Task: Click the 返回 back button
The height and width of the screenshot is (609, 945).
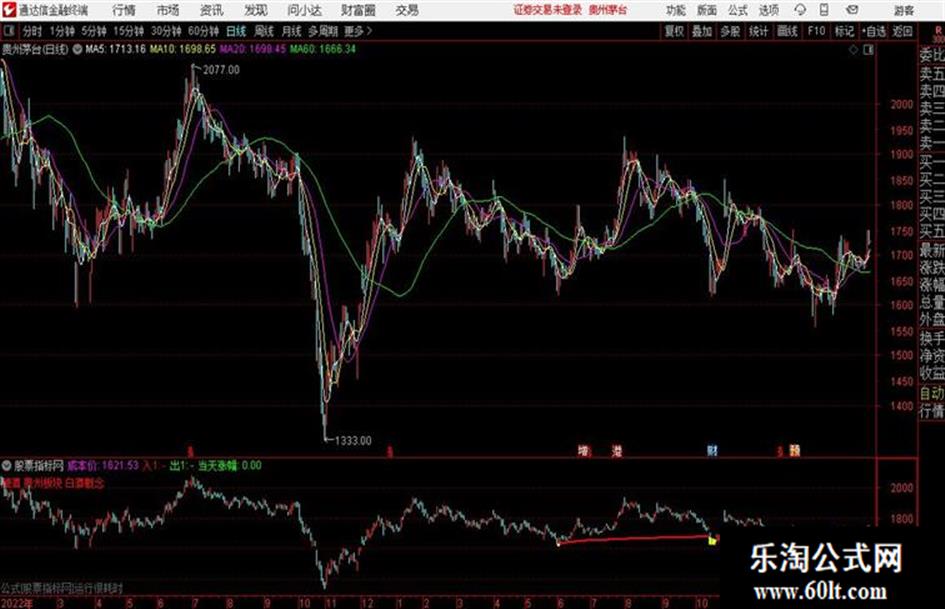Action: (x=902, y=31)
